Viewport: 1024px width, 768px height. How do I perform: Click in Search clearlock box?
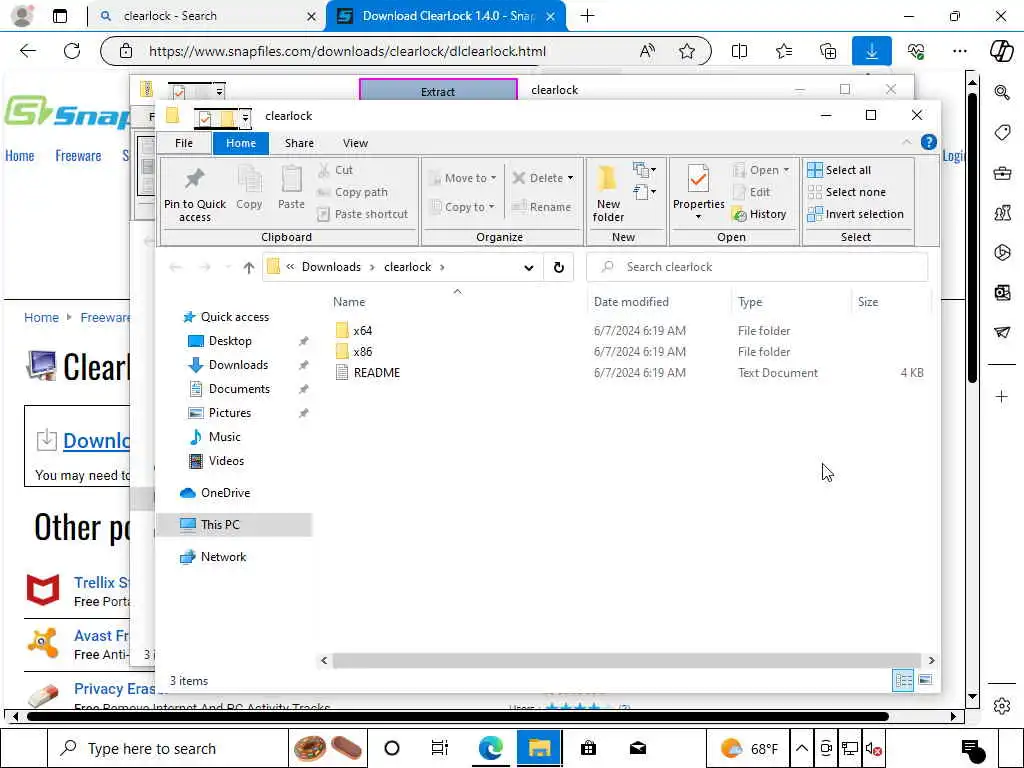pos(757,267)
